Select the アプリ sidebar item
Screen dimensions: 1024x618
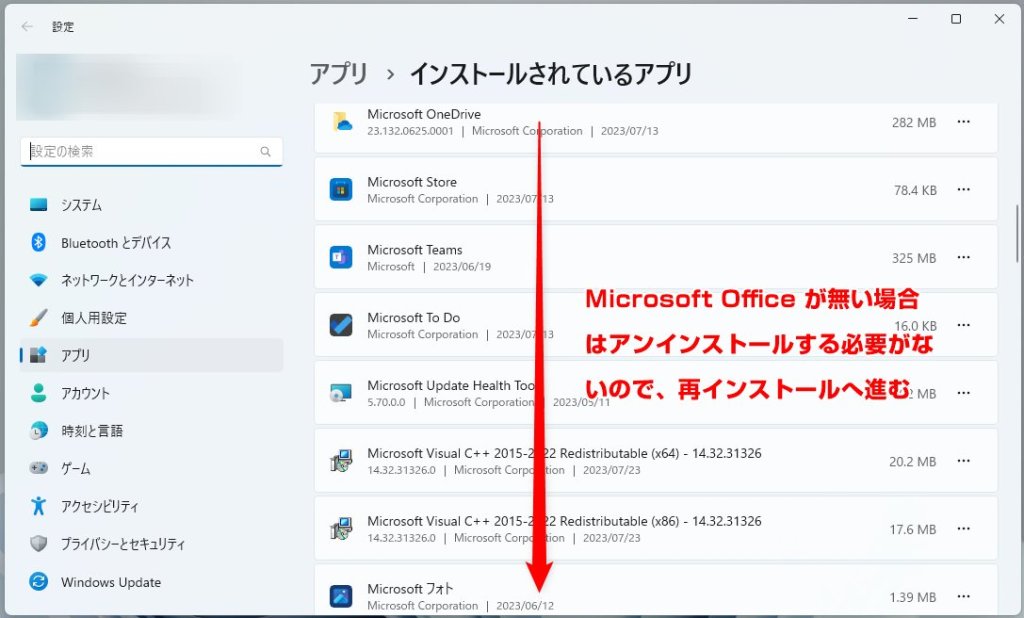coord(152,355)
